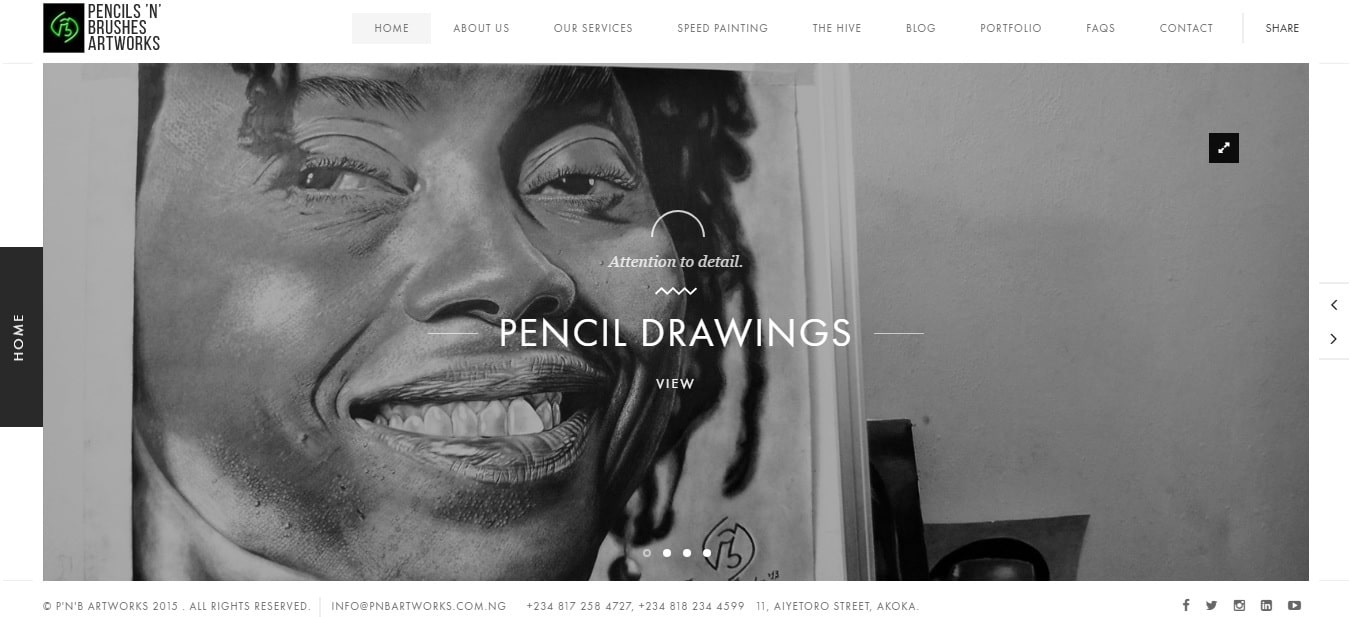This screenshot has height=617, width=1351.
Task: Open fullscreen with the expand arrows icon
Action: point(1224,148)
